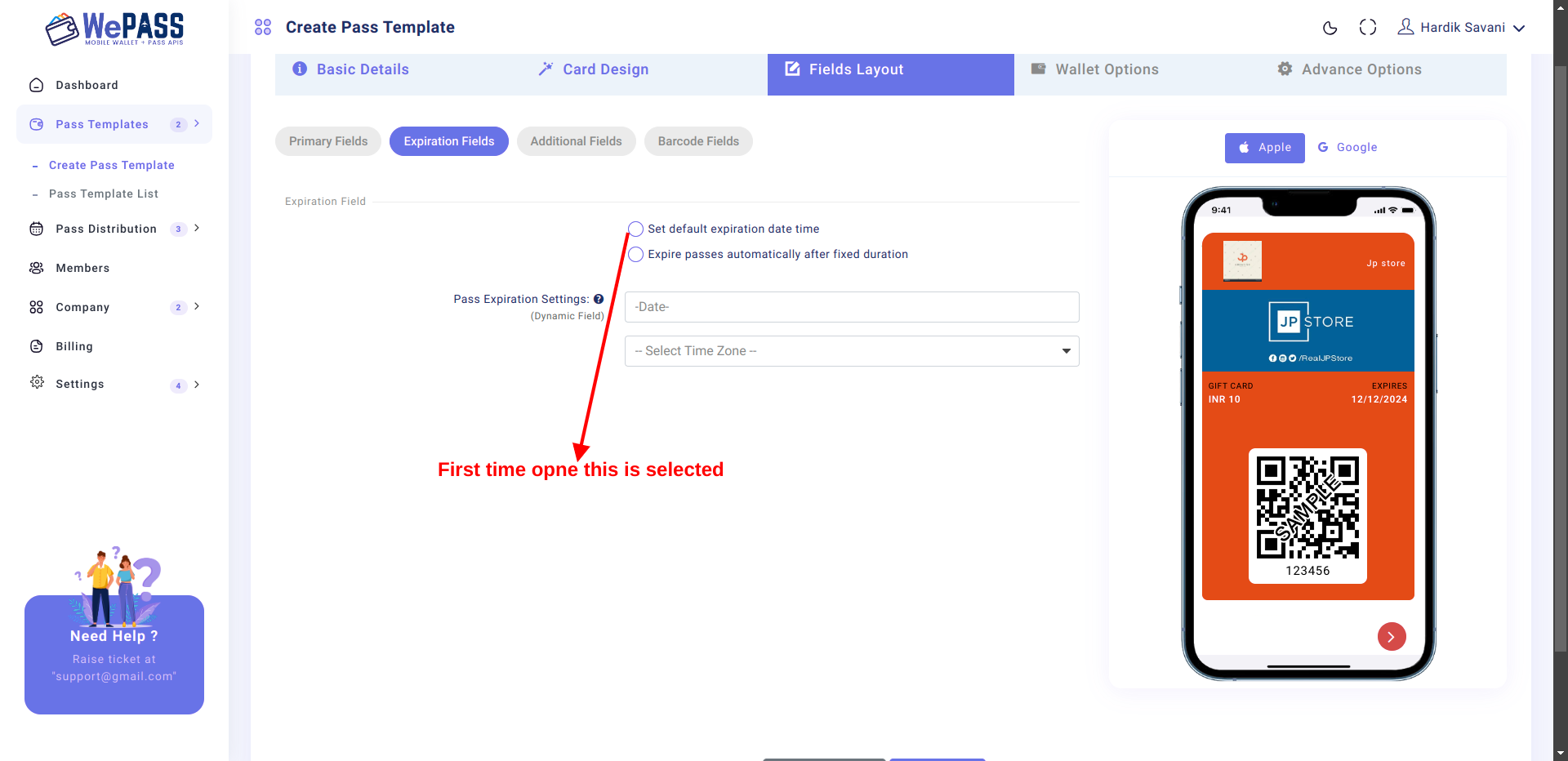Select Expire passes automatically after fixed duration
The width and height of the screenshot is (1568, 761).
[636, 254]
